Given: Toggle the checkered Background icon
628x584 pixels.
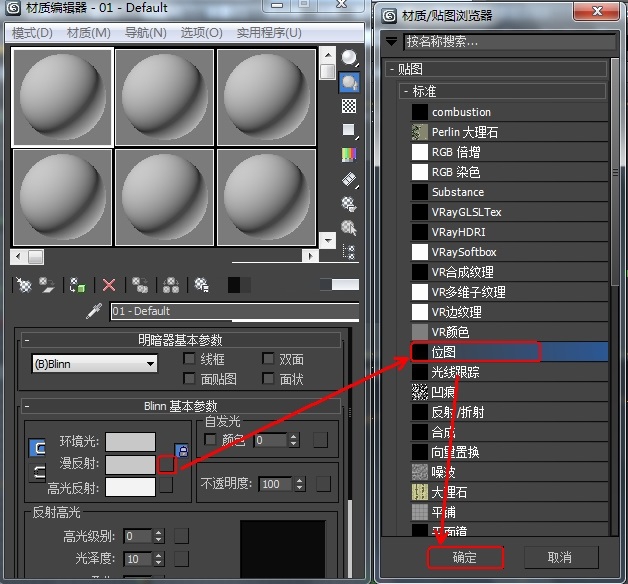Looking at the screenshot, I should (x=349, y=107).
